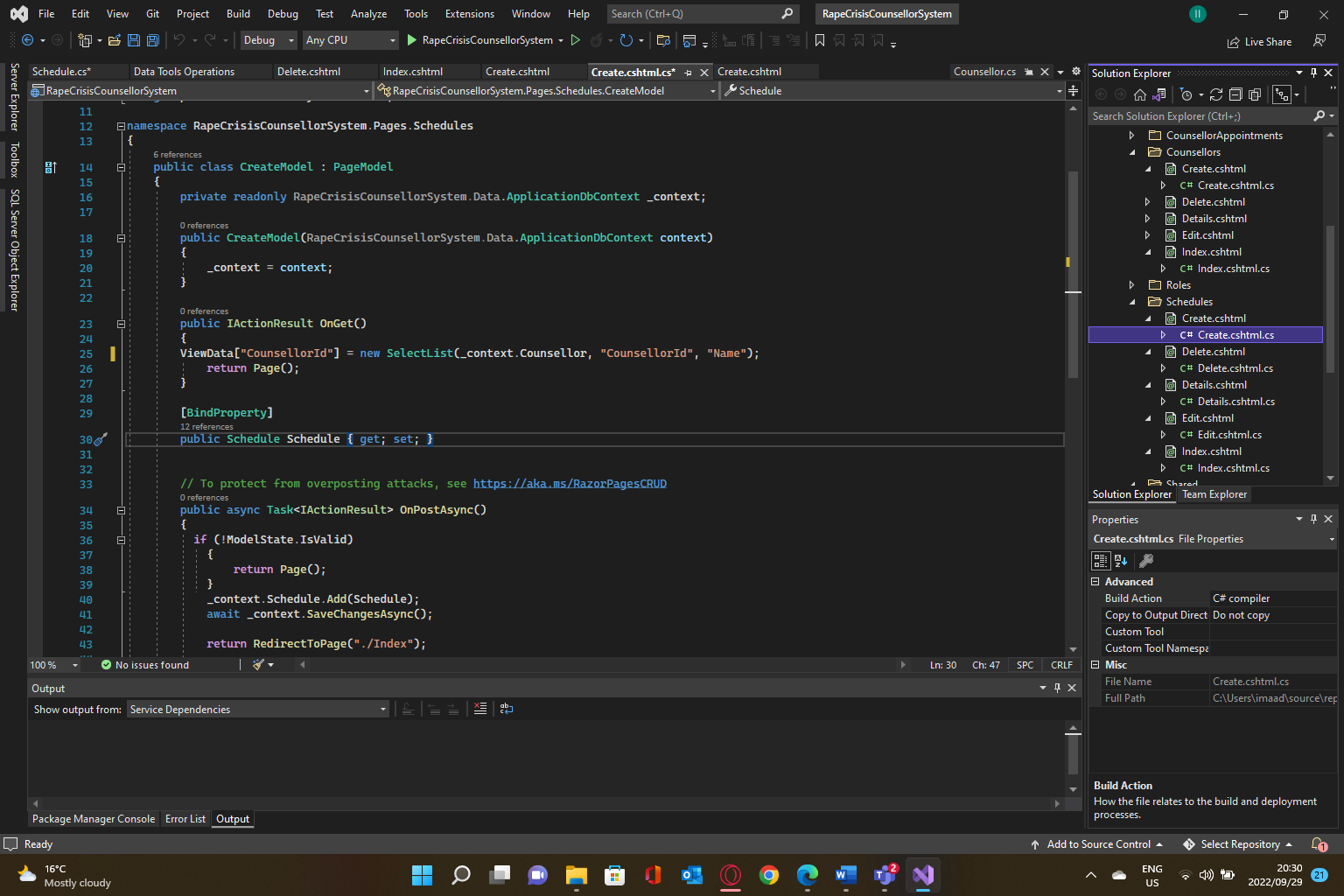Click the Home icon in Solution Explorer
This screenshot has width=1344, height=896.
pos(1139,94)
